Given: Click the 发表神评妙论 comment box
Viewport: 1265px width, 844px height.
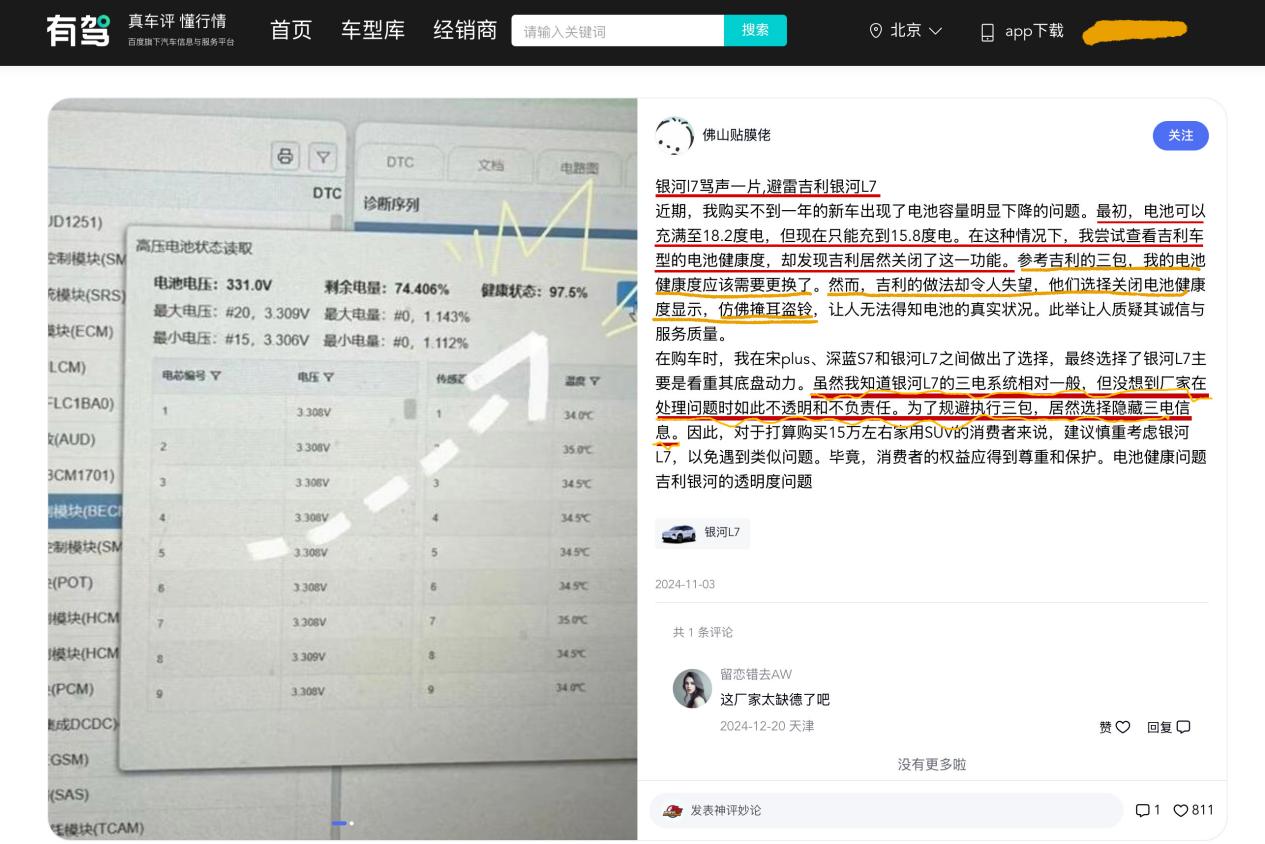Looking at the screenshot, I should (885, 810).
